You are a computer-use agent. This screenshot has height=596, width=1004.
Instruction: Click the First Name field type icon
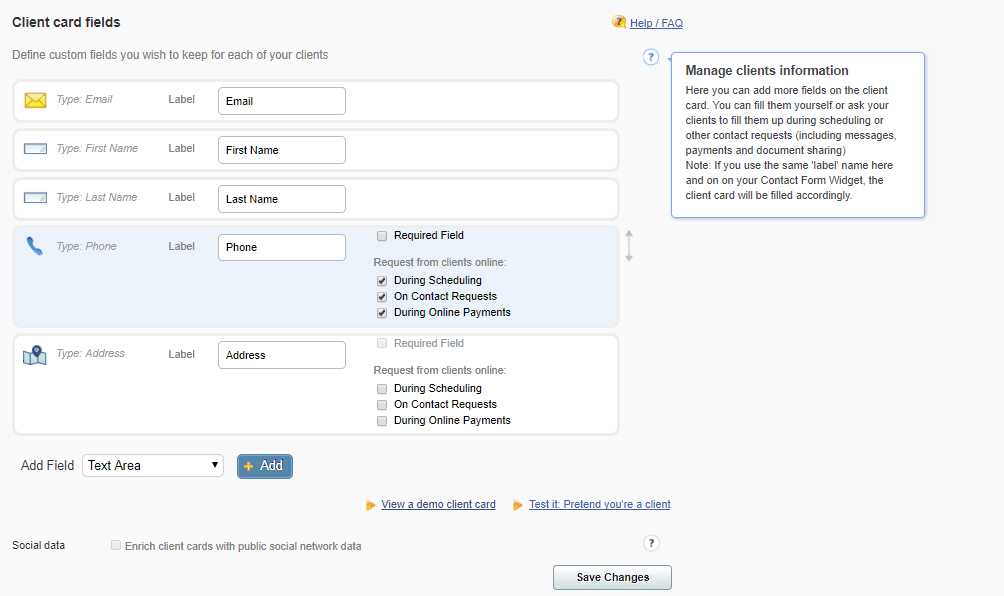[35, 149]
